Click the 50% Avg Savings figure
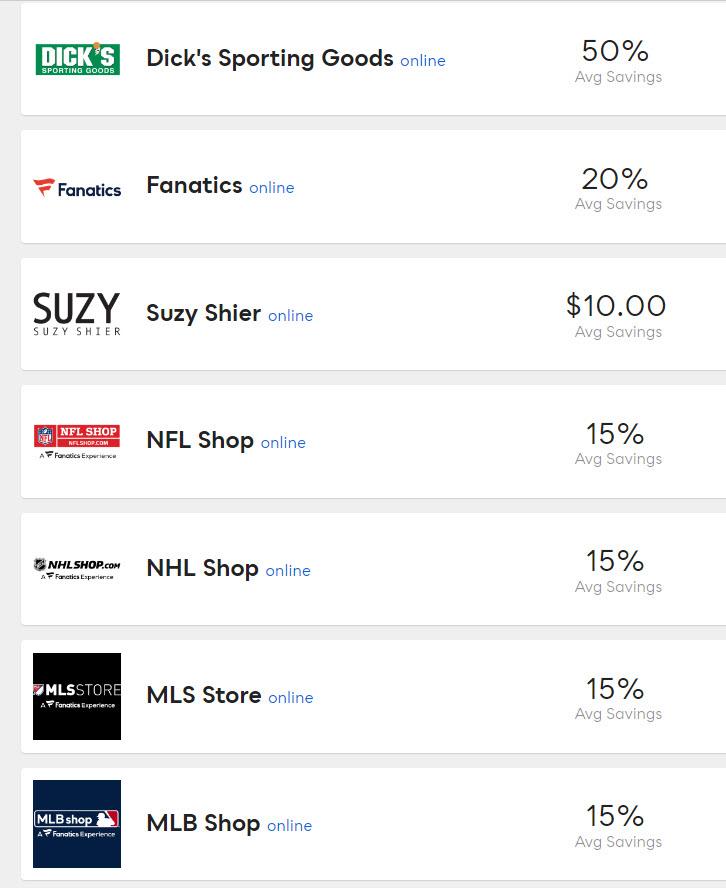Viewport: 726px width, 888px height. pyautogui.click(x=616, y=51)
